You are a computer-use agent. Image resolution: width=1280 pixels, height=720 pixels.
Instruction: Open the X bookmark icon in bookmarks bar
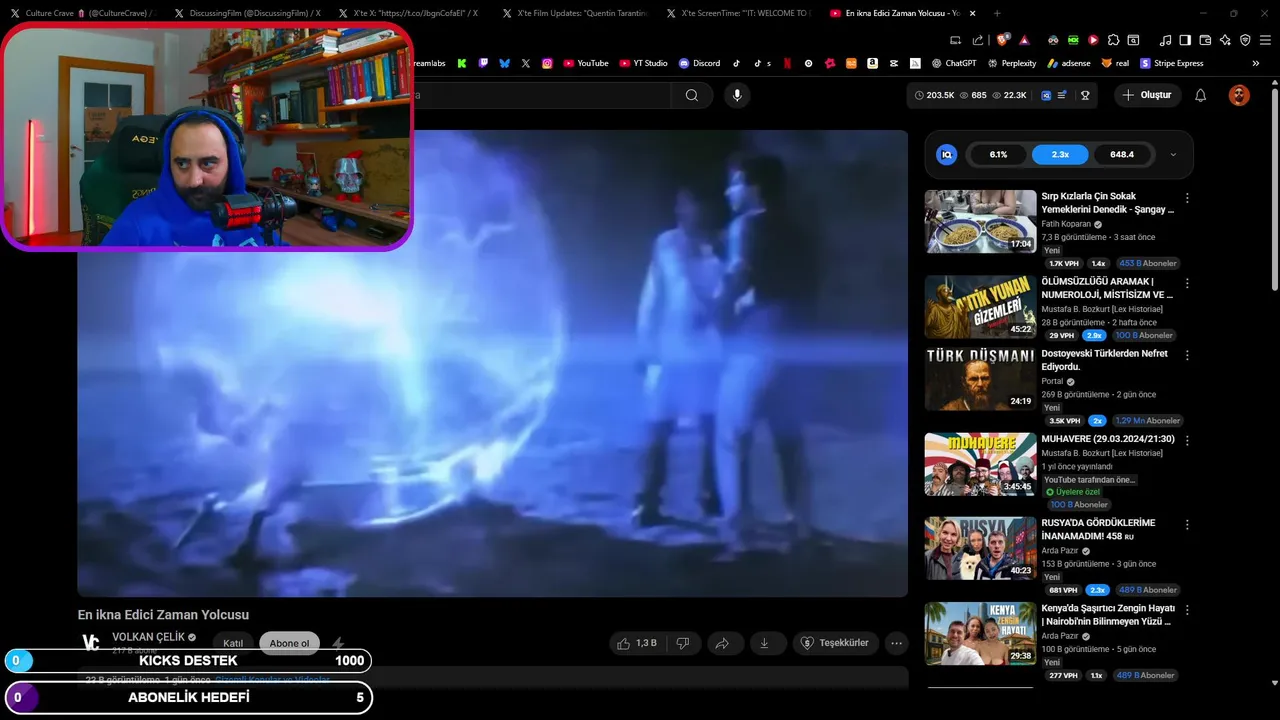tap(526, 63)
